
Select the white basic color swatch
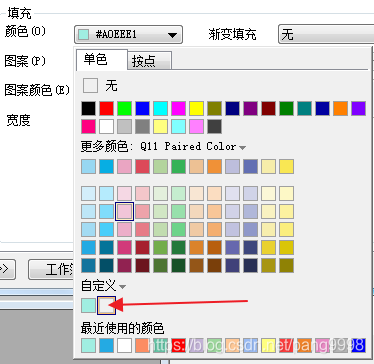pos(106,127)
